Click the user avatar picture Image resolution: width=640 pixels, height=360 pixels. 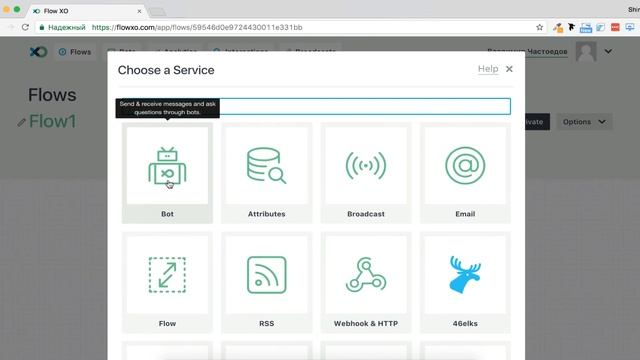pos(586,51)
